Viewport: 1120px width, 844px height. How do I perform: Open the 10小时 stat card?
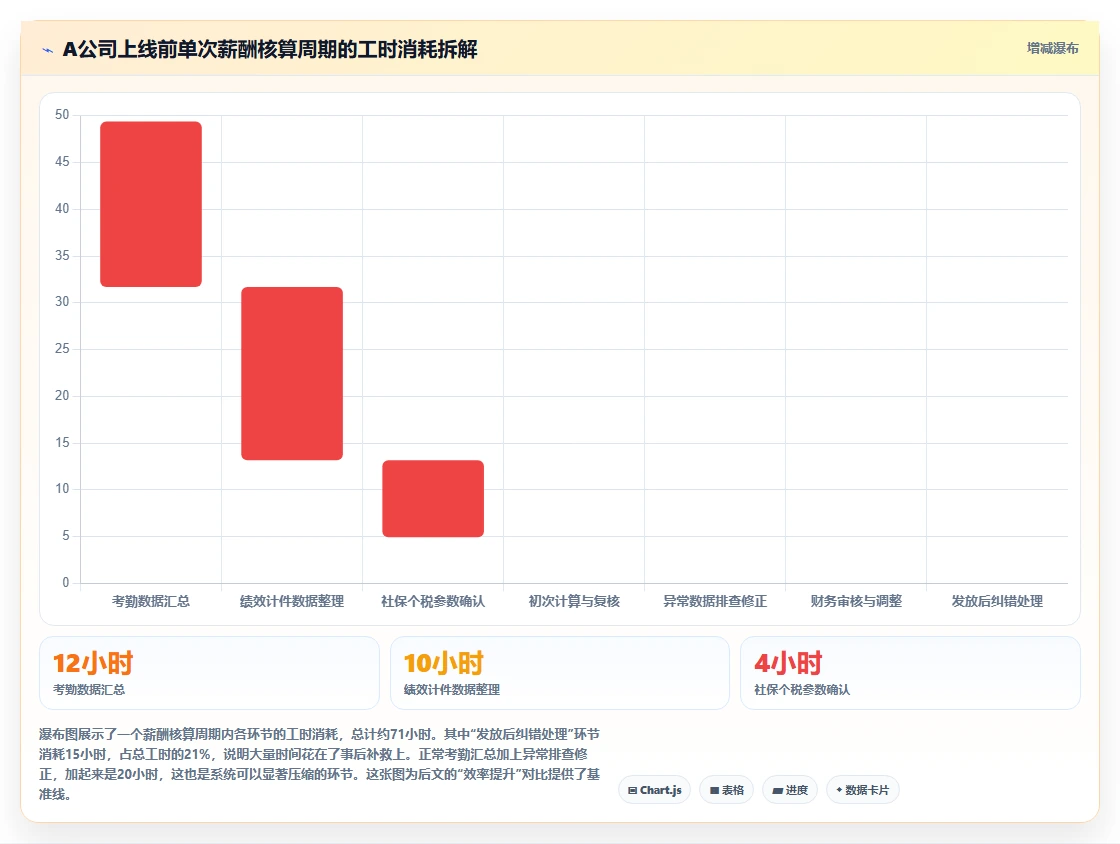click(559, 673)
